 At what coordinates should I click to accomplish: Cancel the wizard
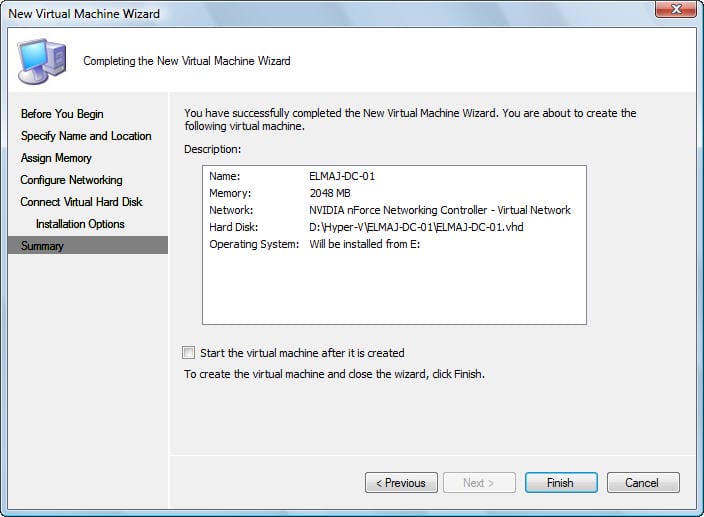click(643, 483)
